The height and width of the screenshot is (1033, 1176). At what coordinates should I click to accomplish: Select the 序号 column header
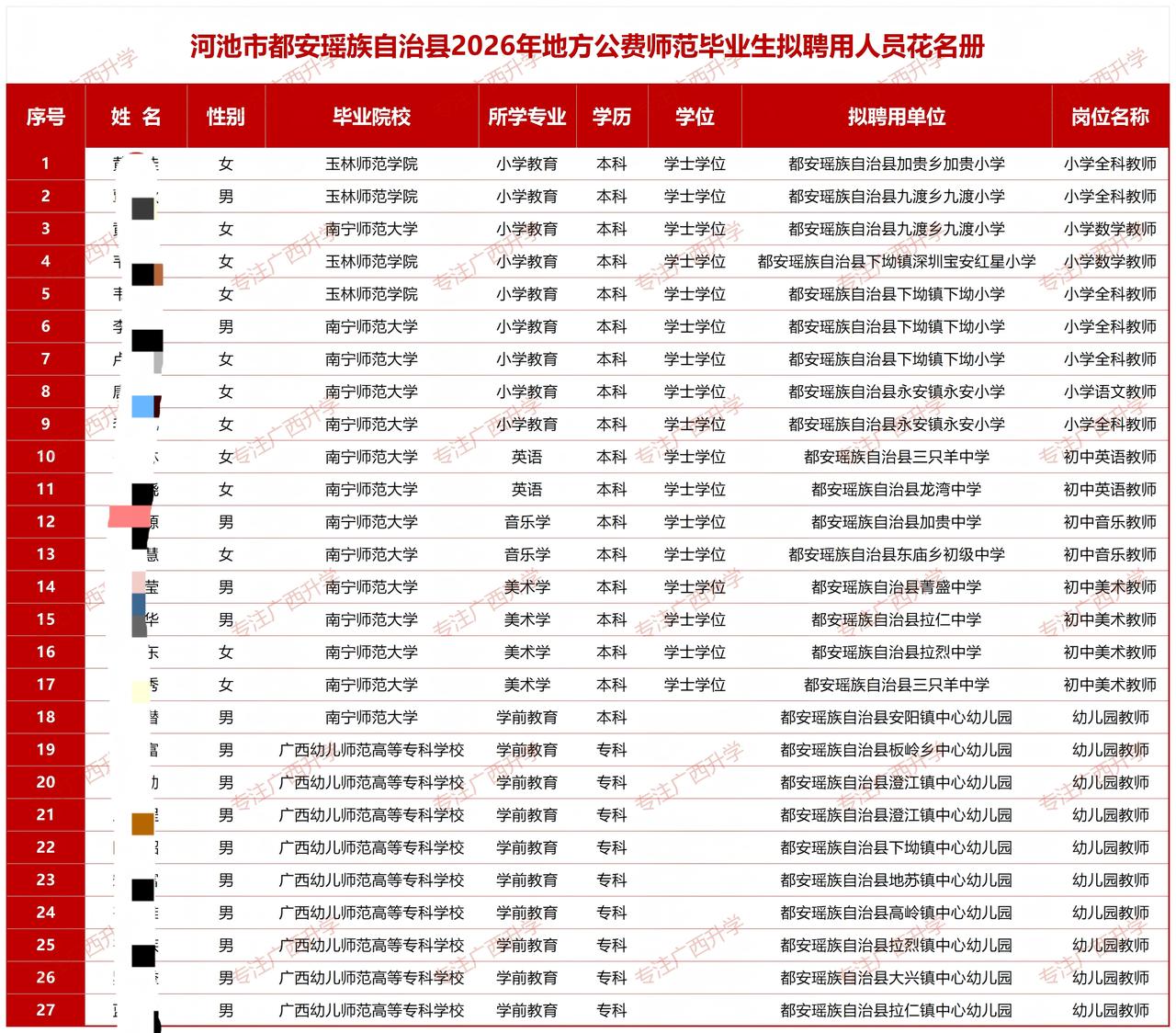pos(46,117)
